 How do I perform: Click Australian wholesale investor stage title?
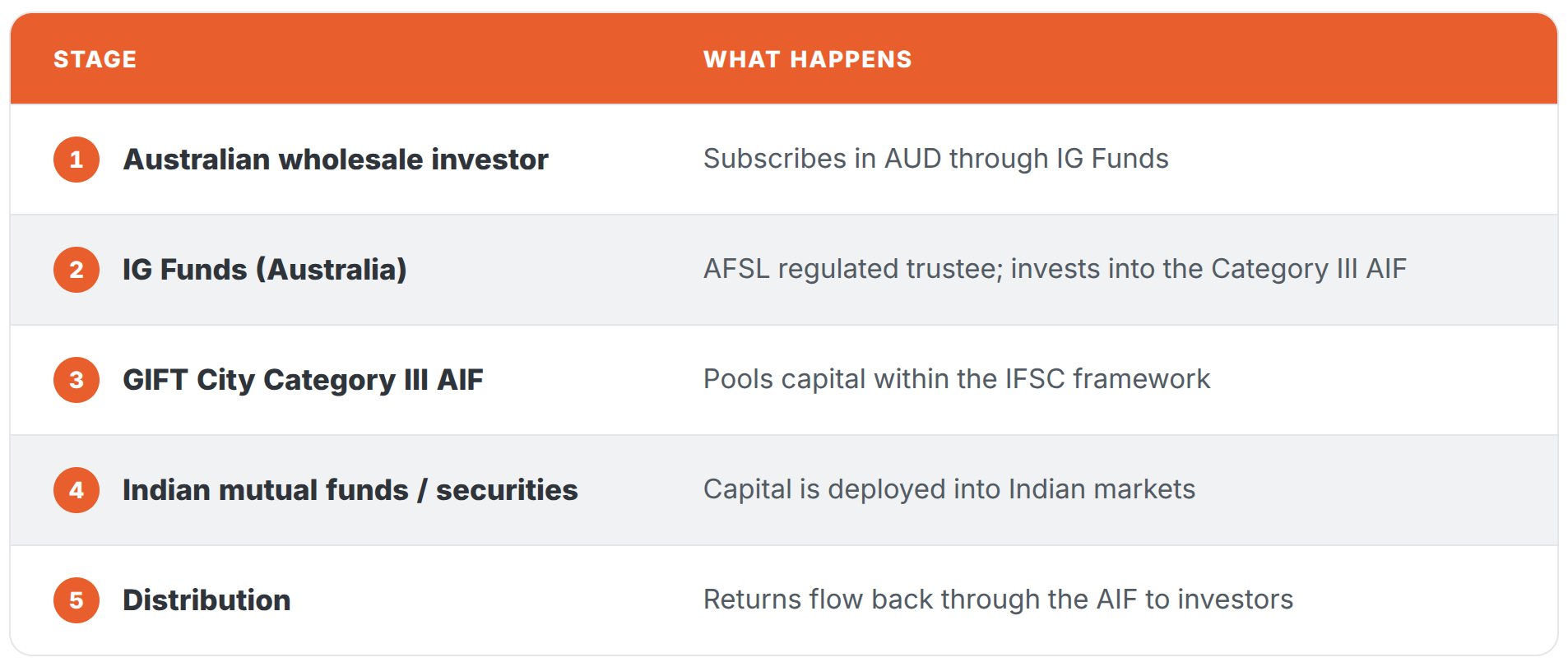tap(336, 160)
